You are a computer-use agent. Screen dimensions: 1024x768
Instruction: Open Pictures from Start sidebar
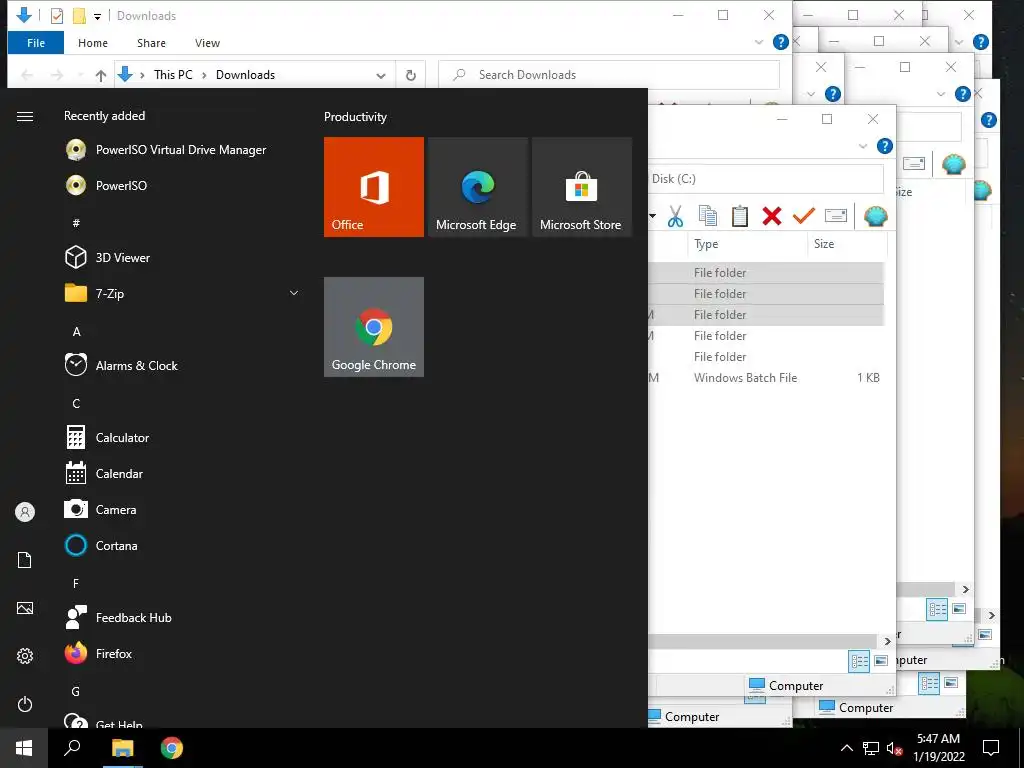tap(25, 608)
